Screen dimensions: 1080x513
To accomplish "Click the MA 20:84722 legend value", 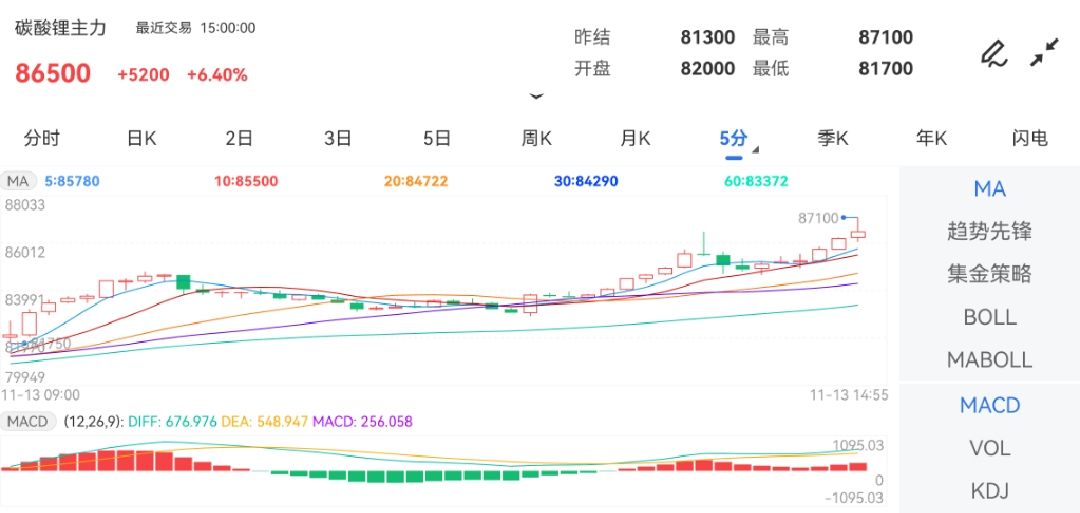I will [416, 182].
